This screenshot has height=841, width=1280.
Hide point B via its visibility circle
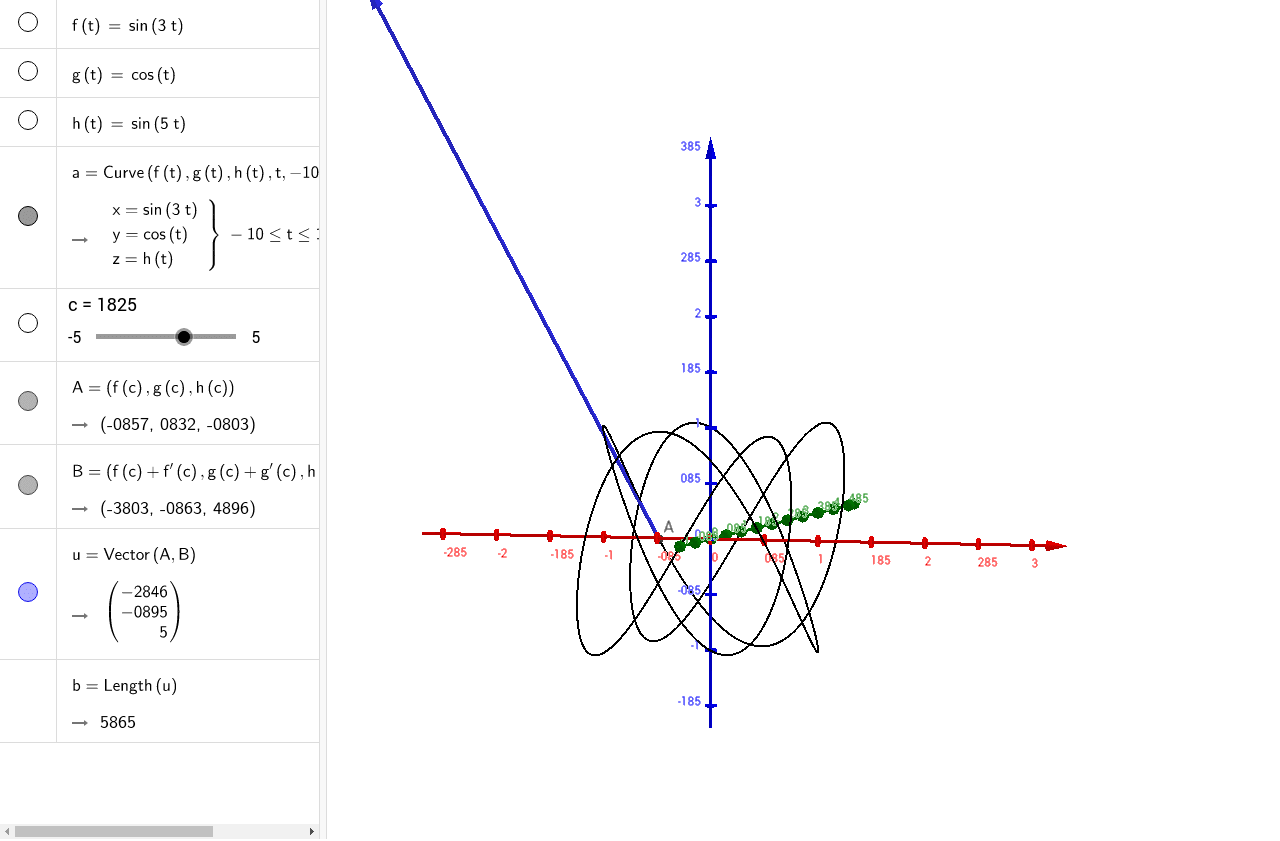click(x=28, y=485)
